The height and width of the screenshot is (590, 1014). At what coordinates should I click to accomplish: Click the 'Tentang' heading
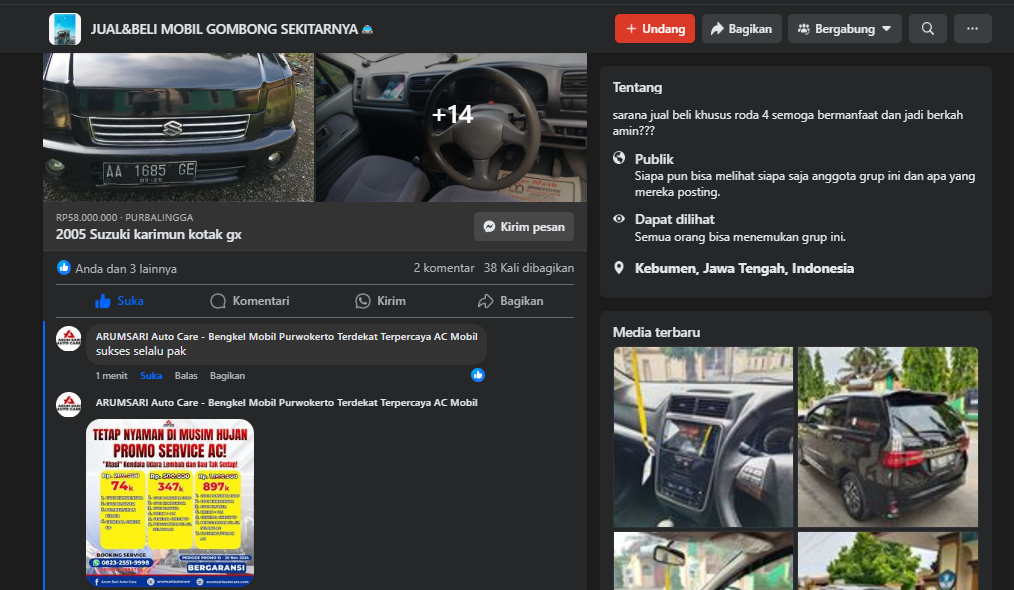point(637,87)
